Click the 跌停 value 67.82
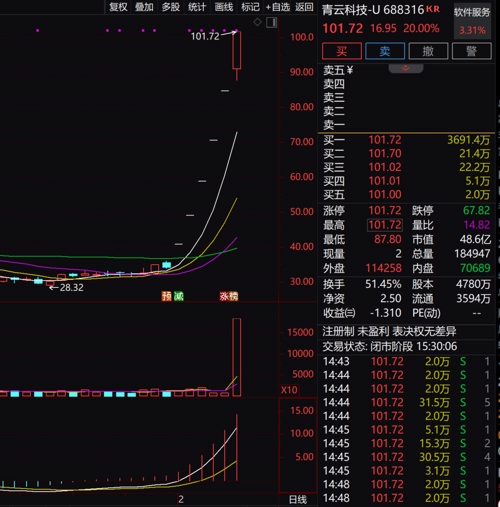The image size is (500, 507). (x=477, y=211)
